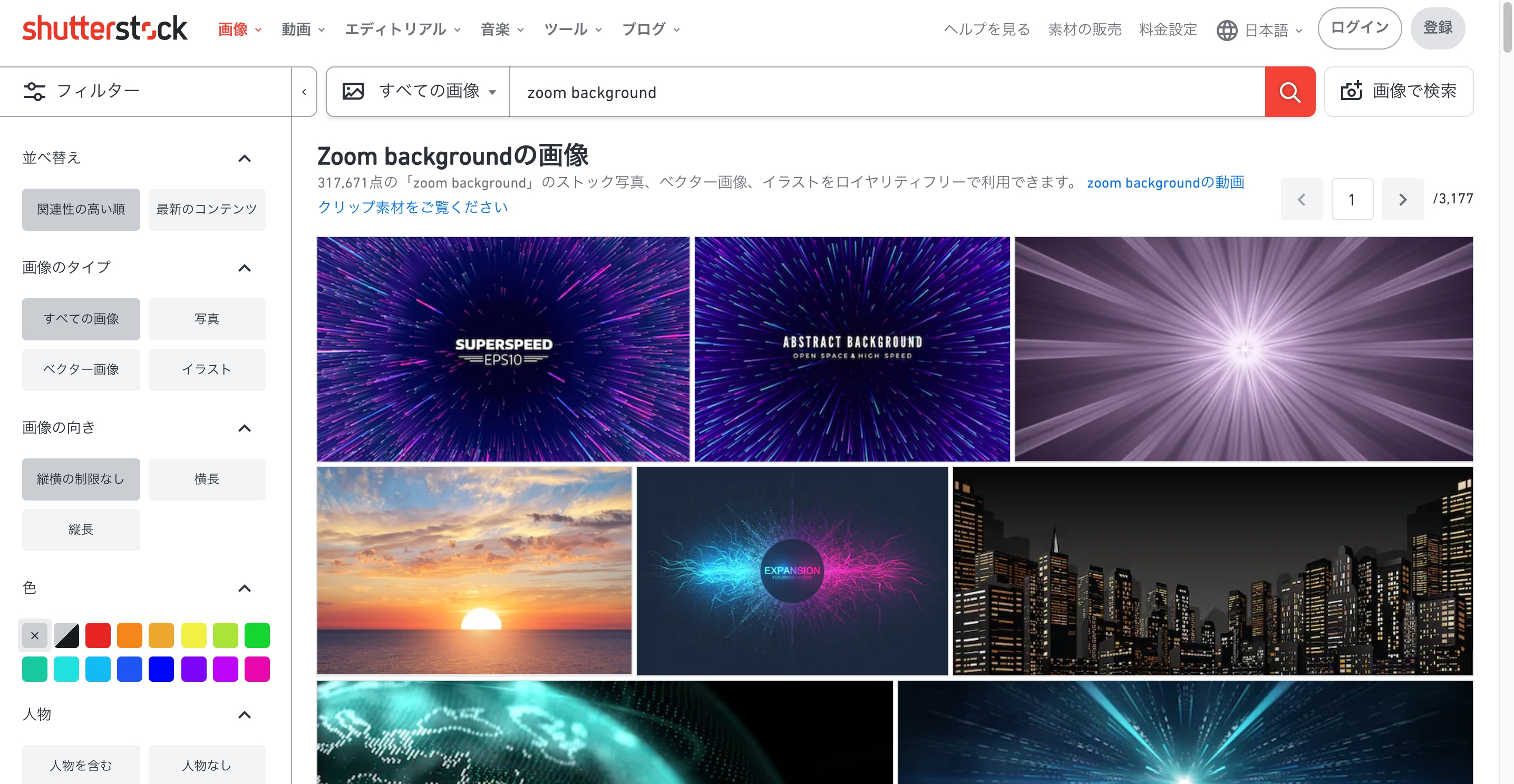Click the globe language icon
The image size is (1514, 784).
1227,30
